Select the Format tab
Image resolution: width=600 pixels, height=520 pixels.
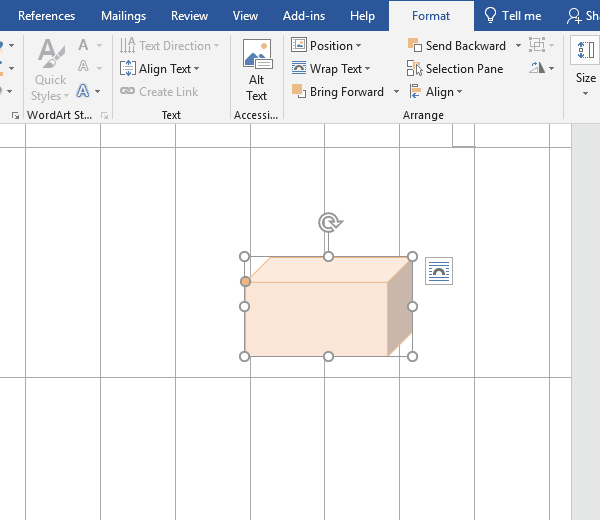[431, 16]
